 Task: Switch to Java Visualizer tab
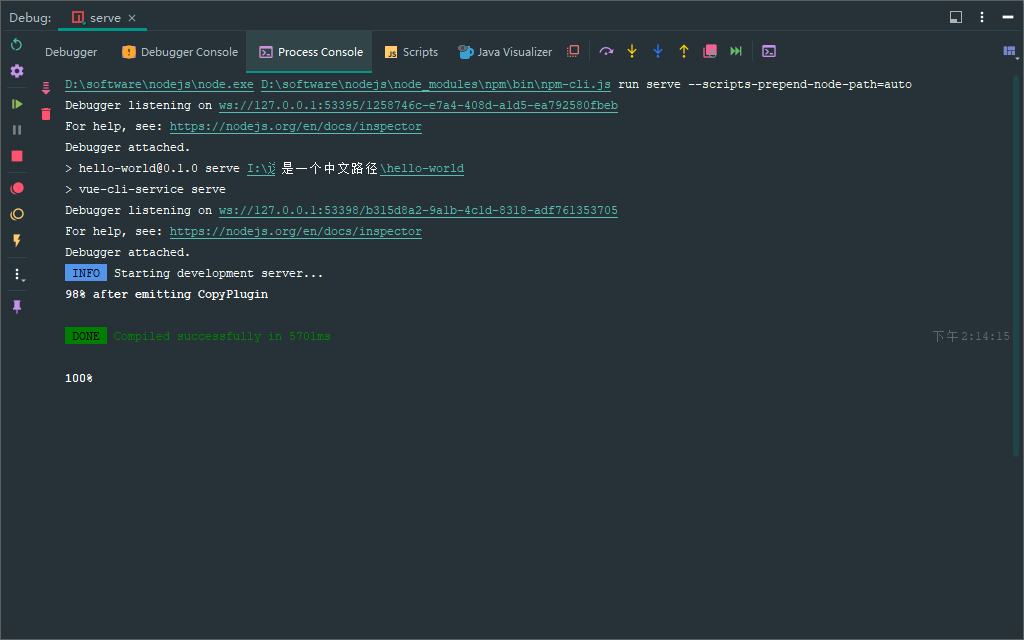click(x=505, y=52)
